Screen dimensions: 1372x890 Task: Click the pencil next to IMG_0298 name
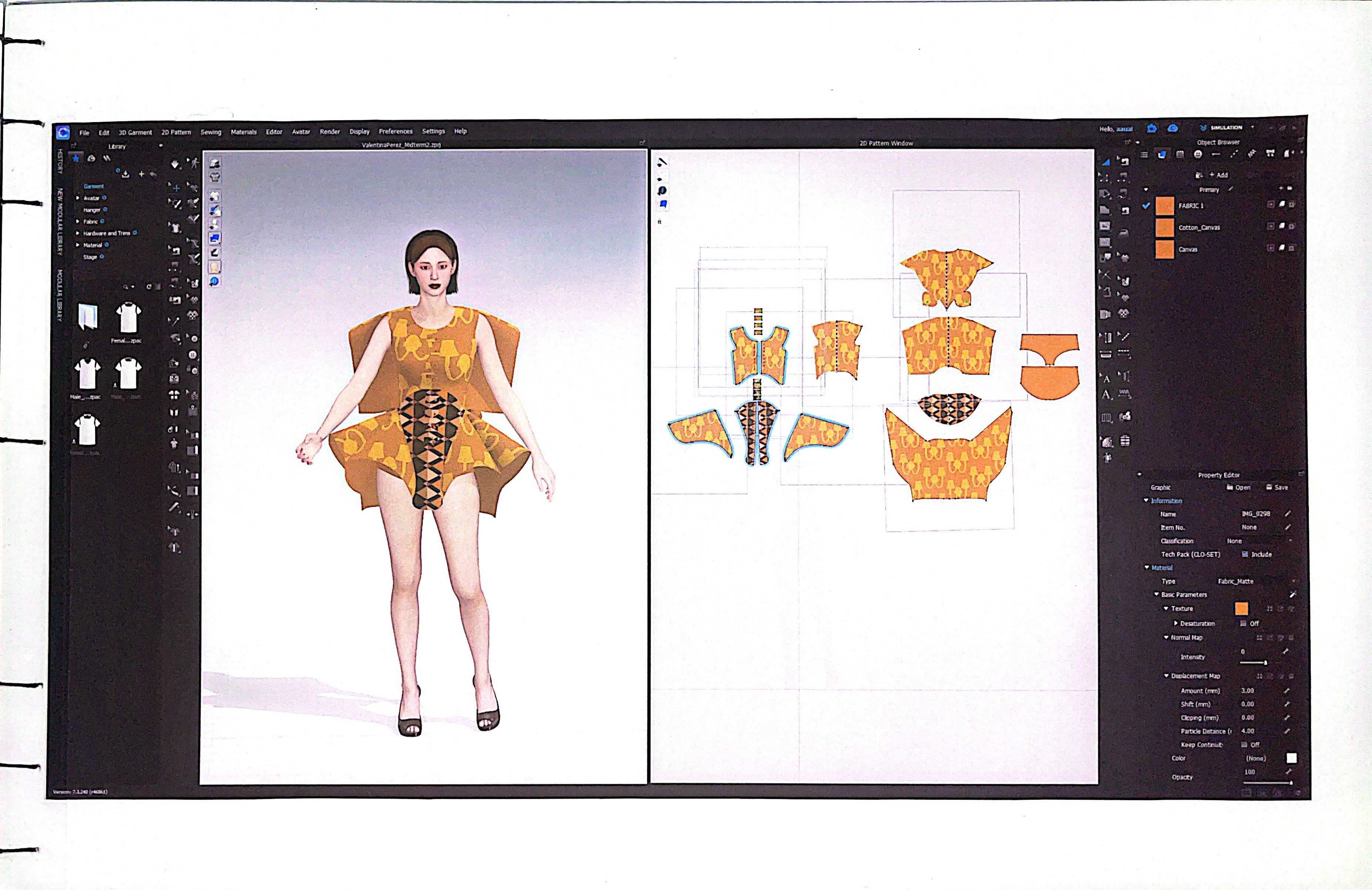tap(1288, 513)
